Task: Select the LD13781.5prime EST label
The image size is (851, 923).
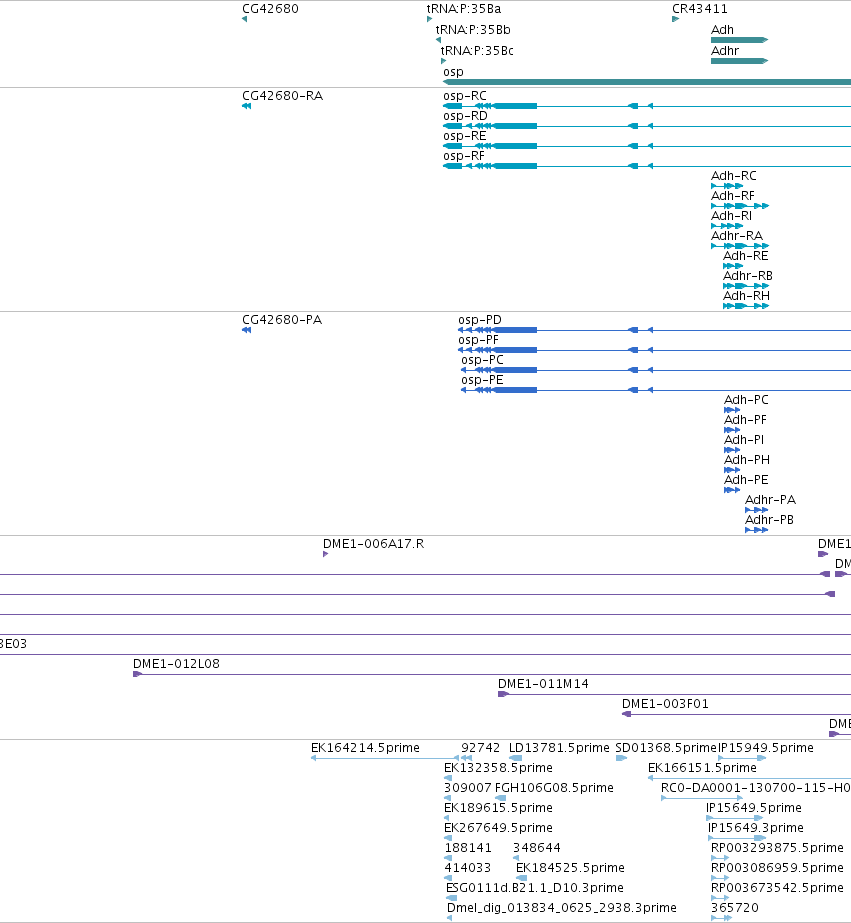Action: click(x=560, y=748)
